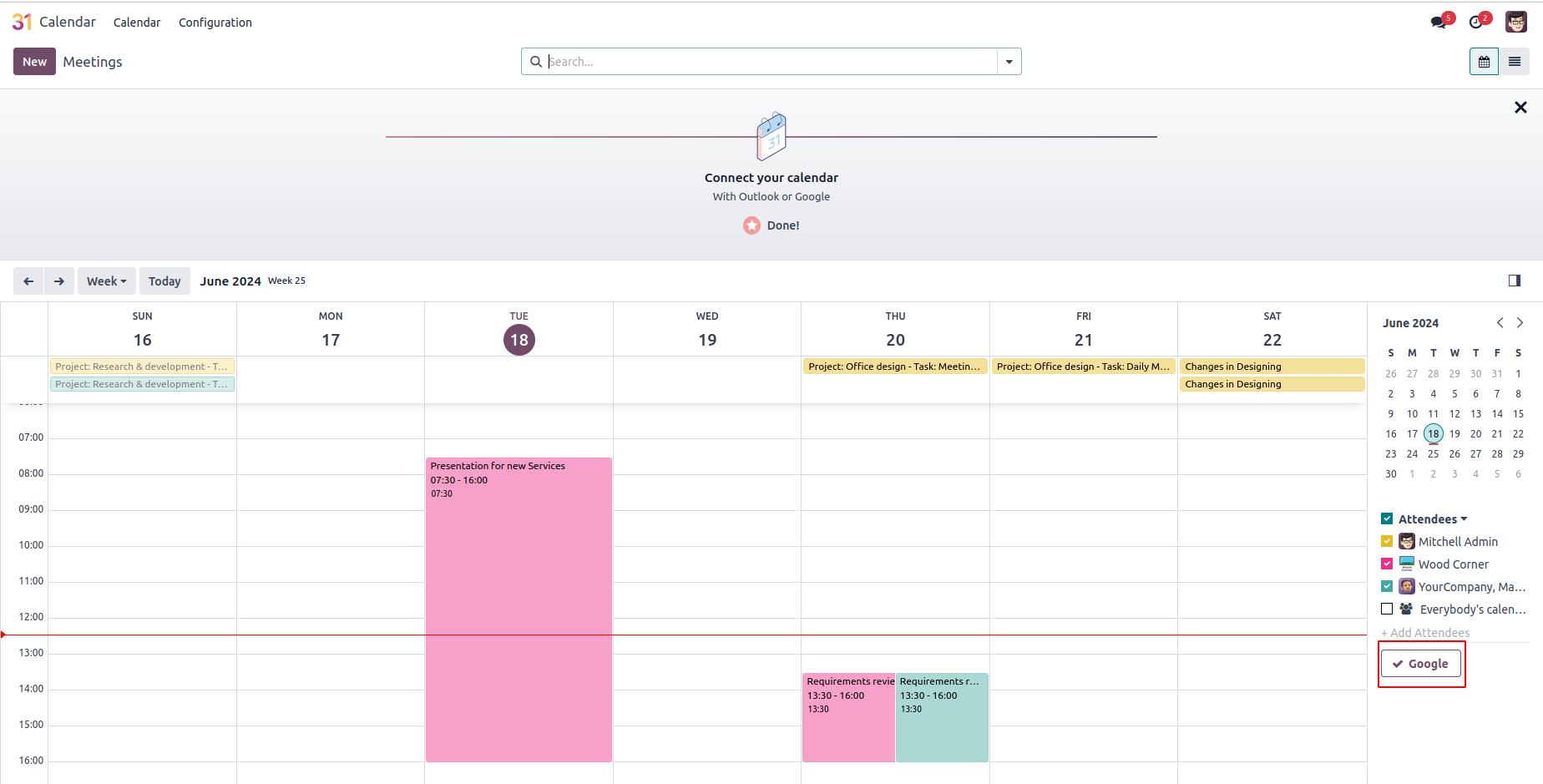Open the discuss messages icon
The height and width of the screenshot is (784, 1543).
click(1438, 23)
